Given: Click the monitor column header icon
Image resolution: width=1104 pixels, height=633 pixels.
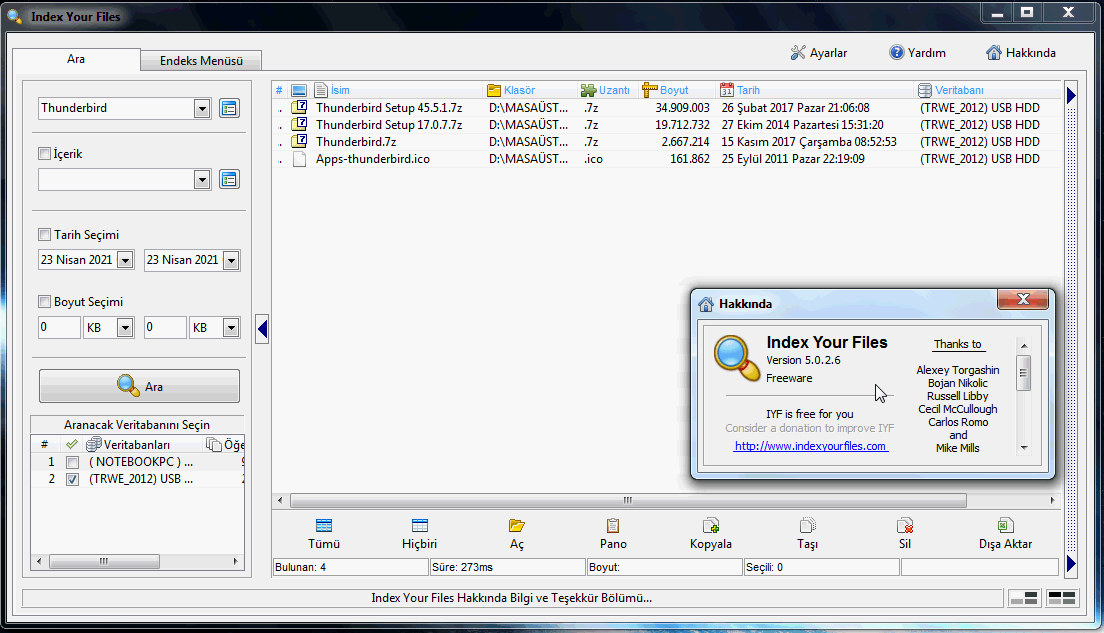Looking at the screenshot, I should point(299,90).
